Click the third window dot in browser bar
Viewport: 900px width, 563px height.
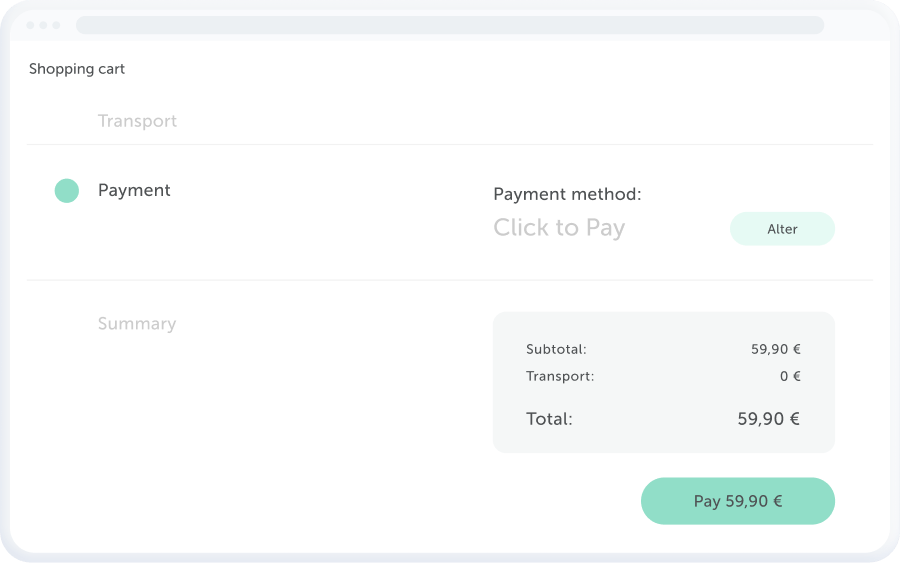pyautogui.click(x=56, y=25)
